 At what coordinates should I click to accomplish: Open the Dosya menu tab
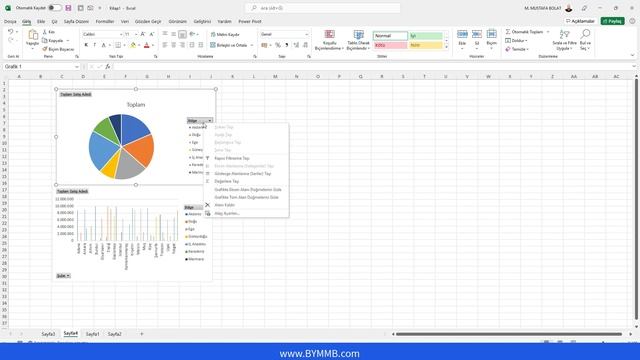10,21
